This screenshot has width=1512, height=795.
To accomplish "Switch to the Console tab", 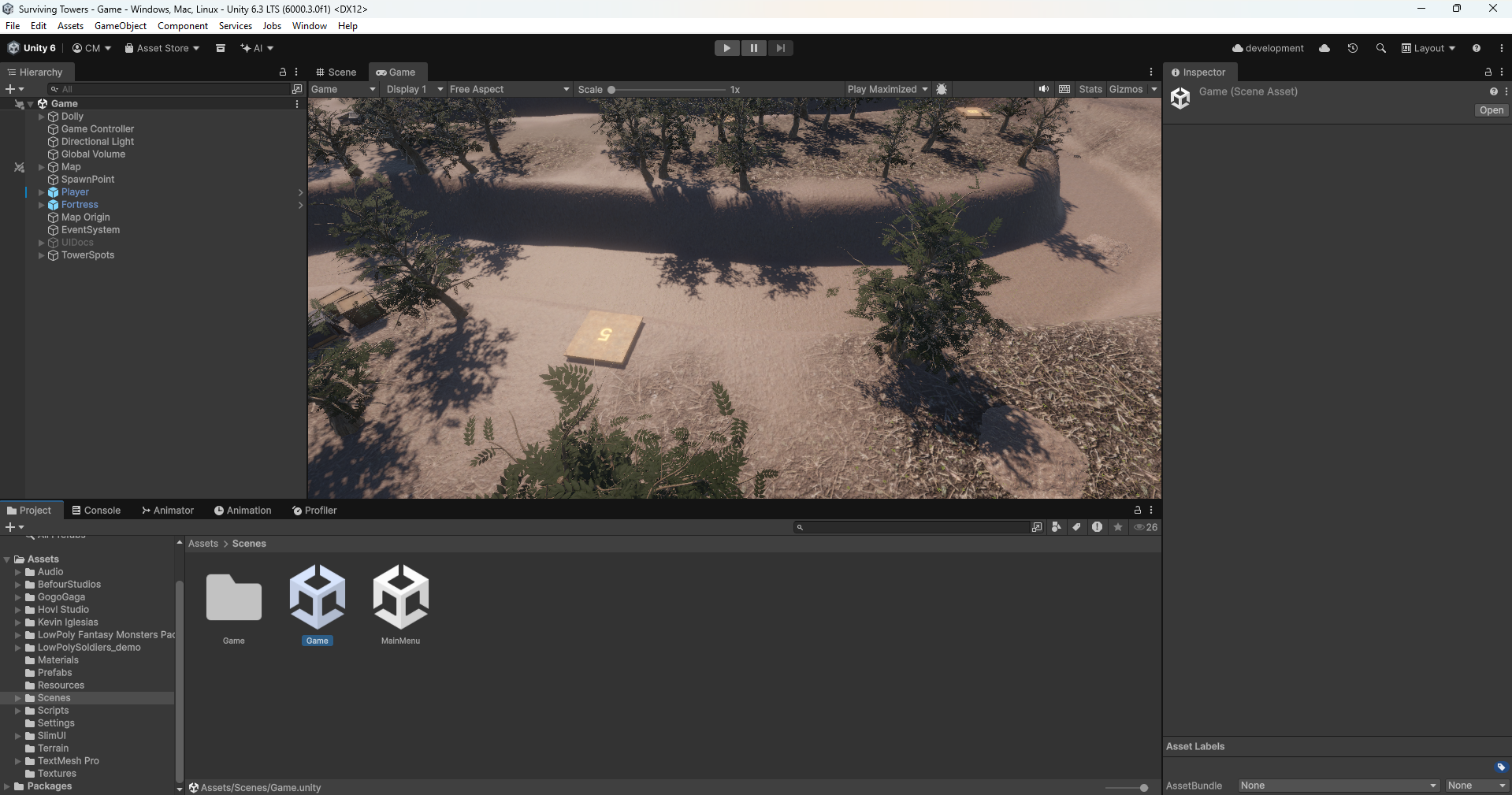I will [96, 511].
